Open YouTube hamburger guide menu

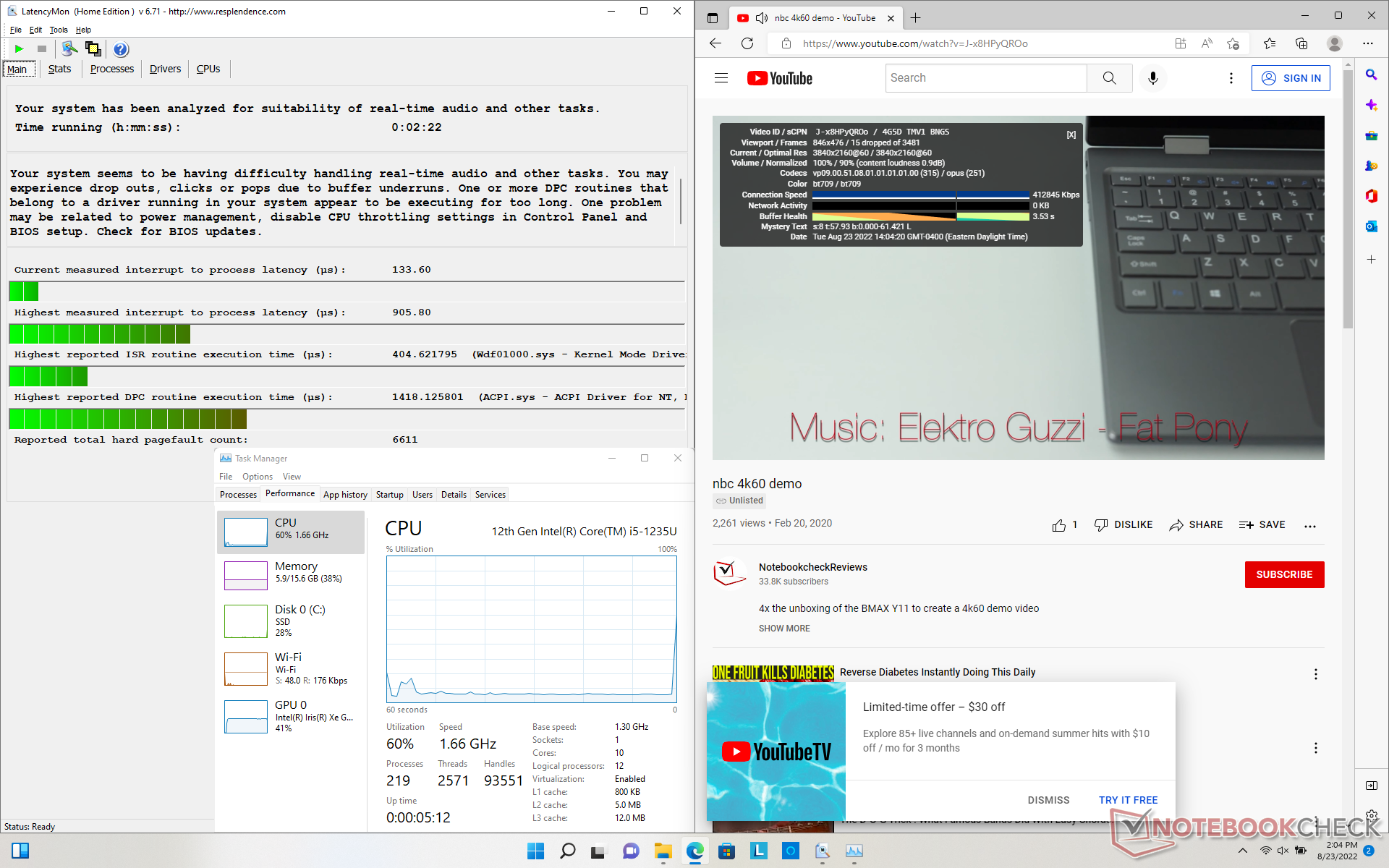coord(721,78)
